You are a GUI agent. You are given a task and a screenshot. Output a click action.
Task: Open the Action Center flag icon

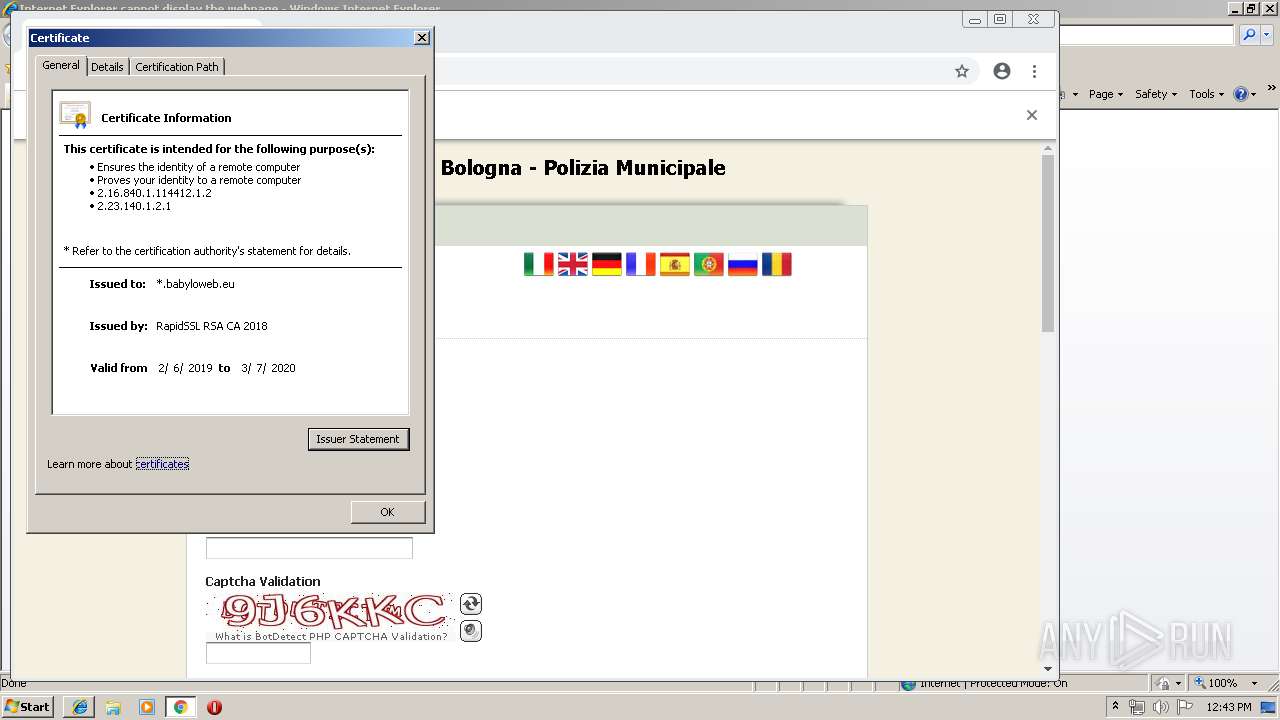pos(1185,707)
